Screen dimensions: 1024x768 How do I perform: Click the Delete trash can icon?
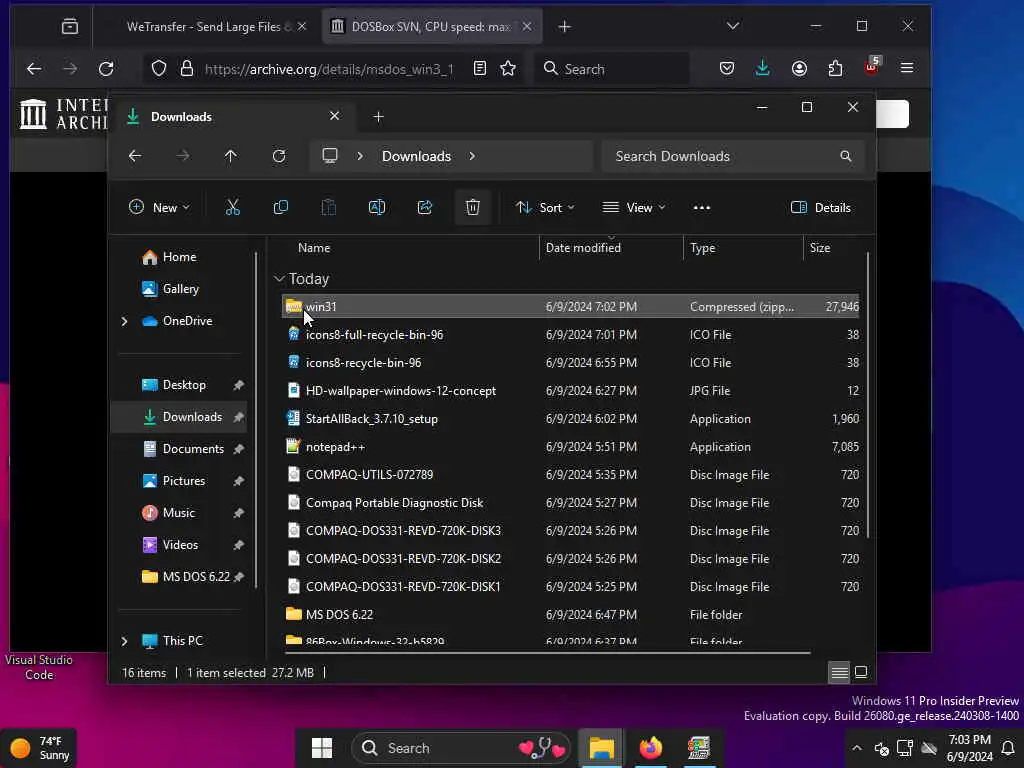[x=473, y=208]
